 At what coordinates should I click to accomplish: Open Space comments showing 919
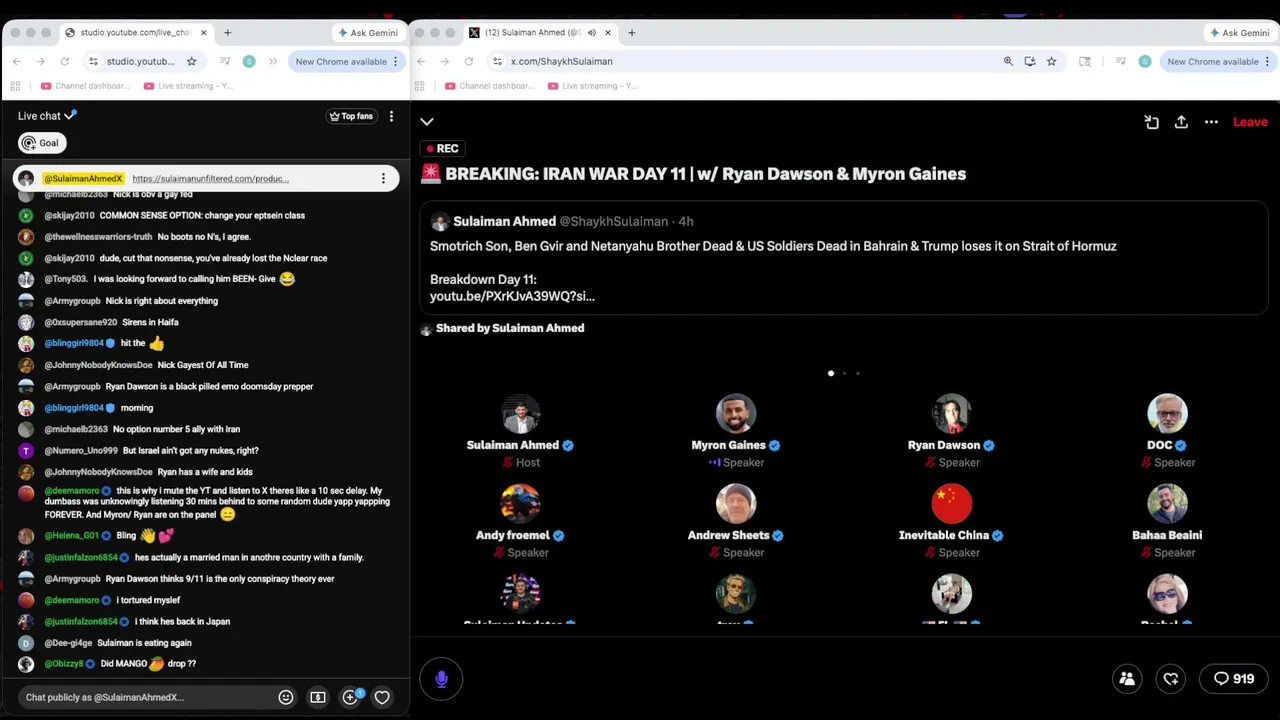(x=1233, y=679)
